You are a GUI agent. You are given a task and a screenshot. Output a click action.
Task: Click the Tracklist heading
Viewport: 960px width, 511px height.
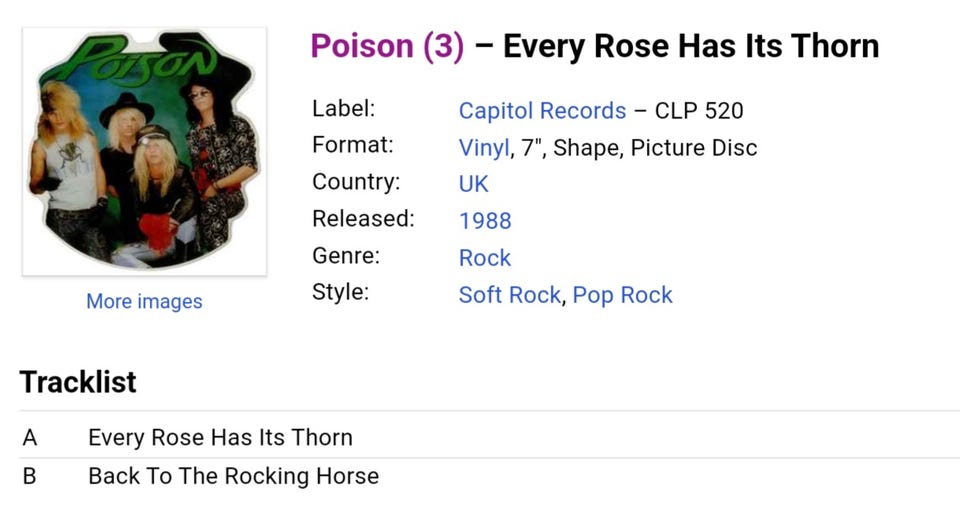click(x=78, y=381)
